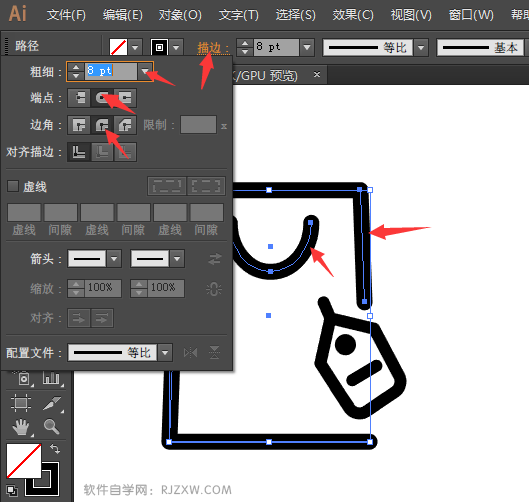Align stroke to center in 对齐描边
Image resolution: width=529 pixels, height=502 pixels.
pyautogui.click(x=79, y=152)
